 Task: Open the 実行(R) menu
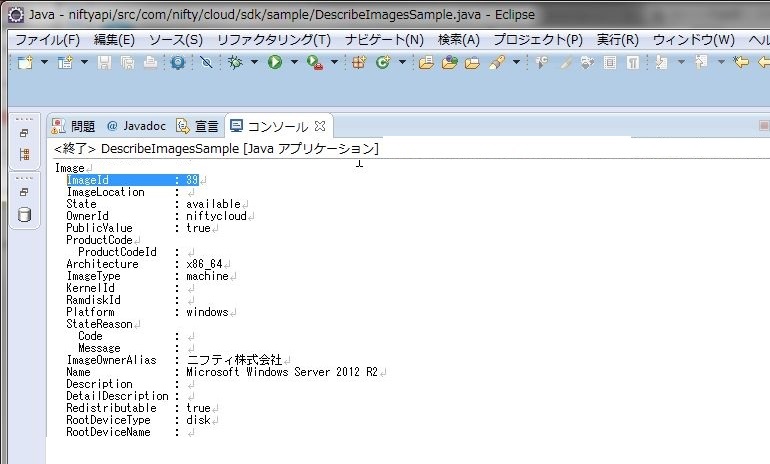click(x=618, y=39)
